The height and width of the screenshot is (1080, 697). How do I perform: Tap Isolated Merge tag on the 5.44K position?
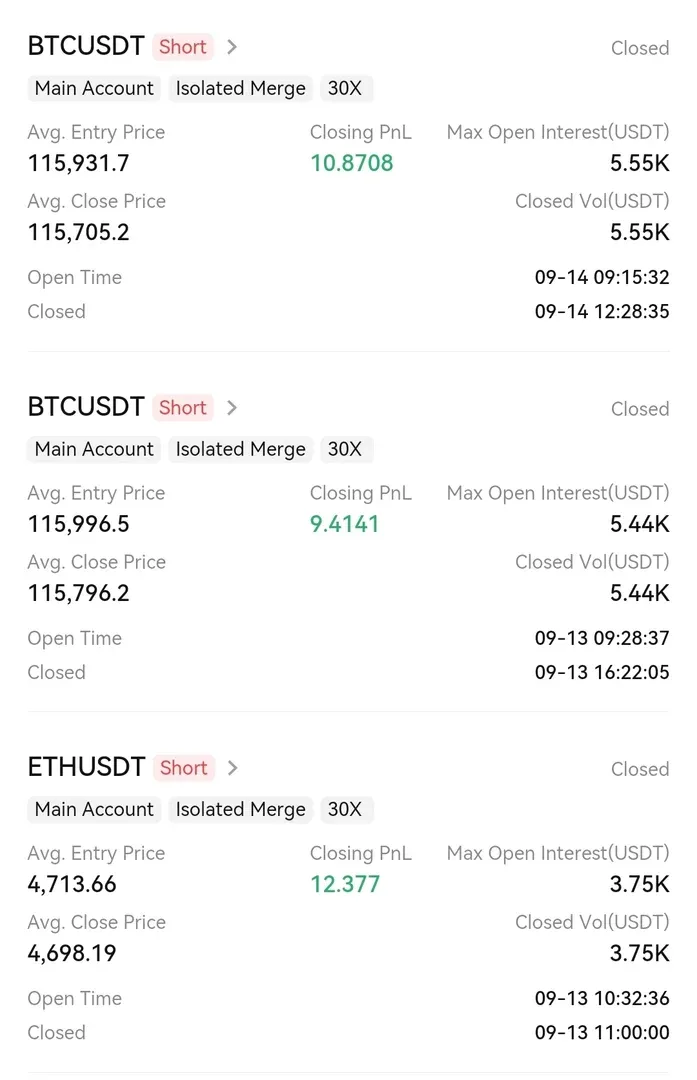tap(240, 449)
